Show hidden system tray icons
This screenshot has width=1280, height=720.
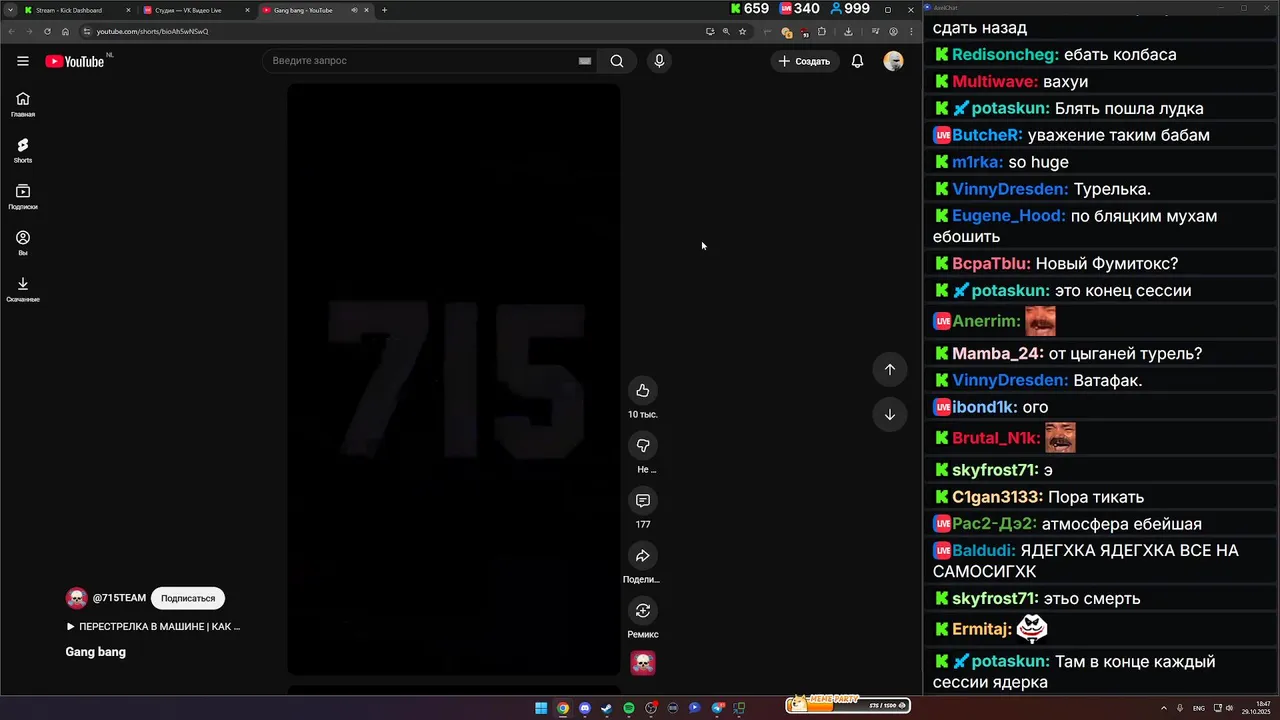coord(1164,708)
